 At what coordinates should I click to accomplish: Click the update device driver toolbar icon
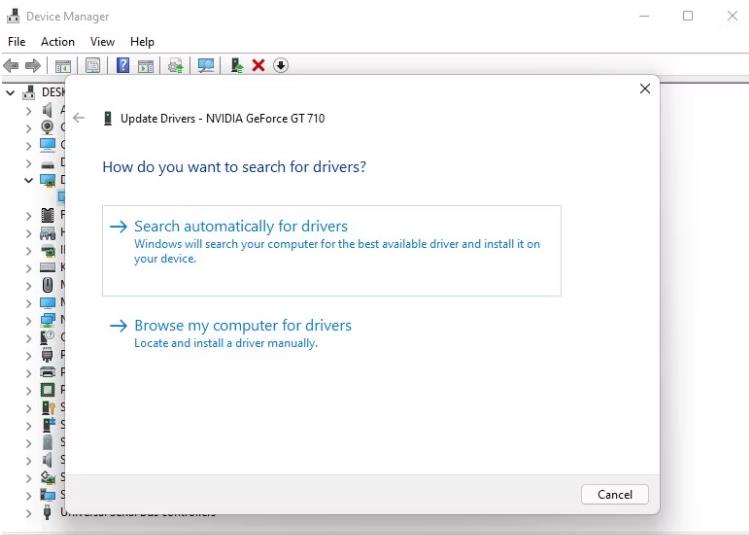coord(236,65)
